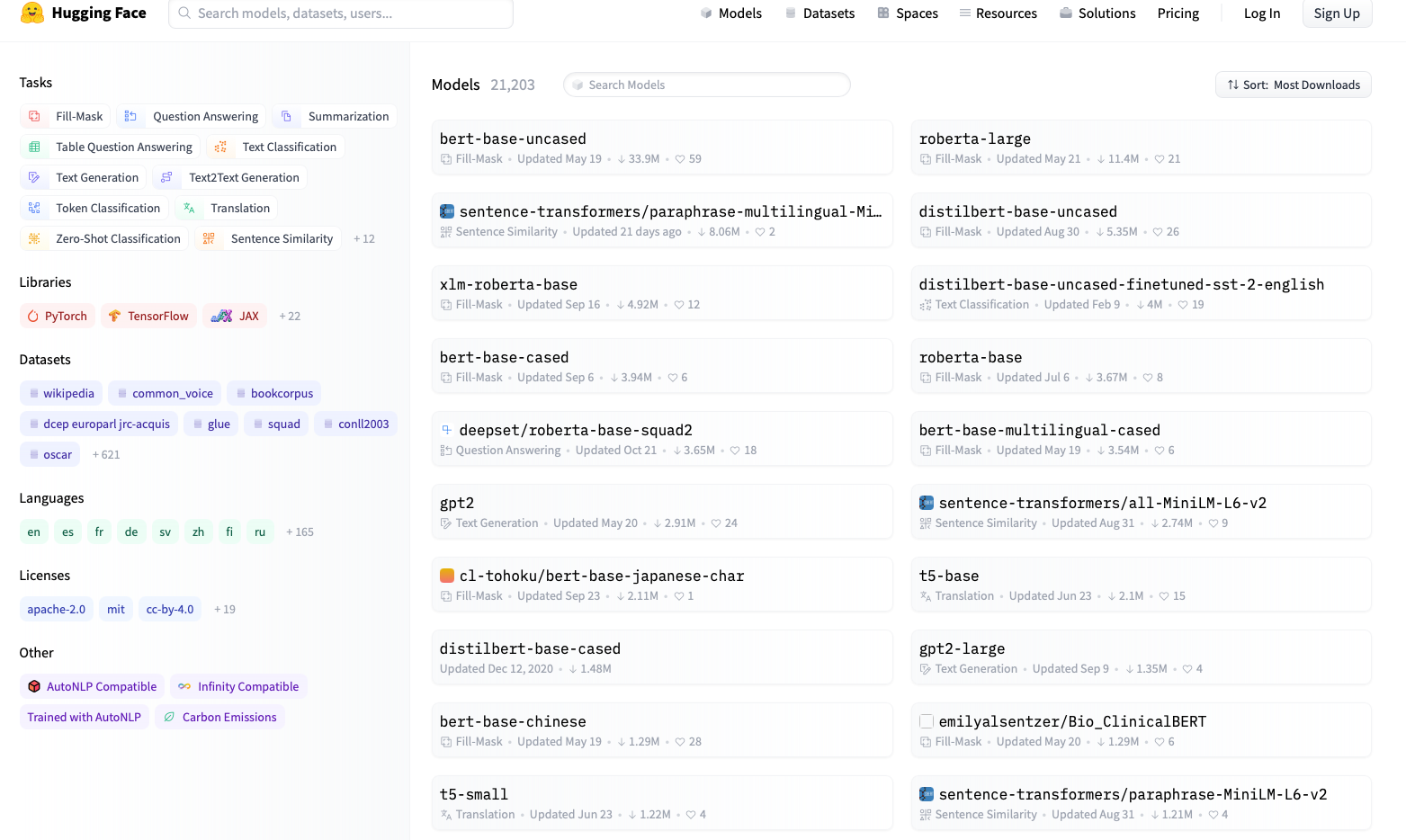Click the JAX library icon

point(221,316)
